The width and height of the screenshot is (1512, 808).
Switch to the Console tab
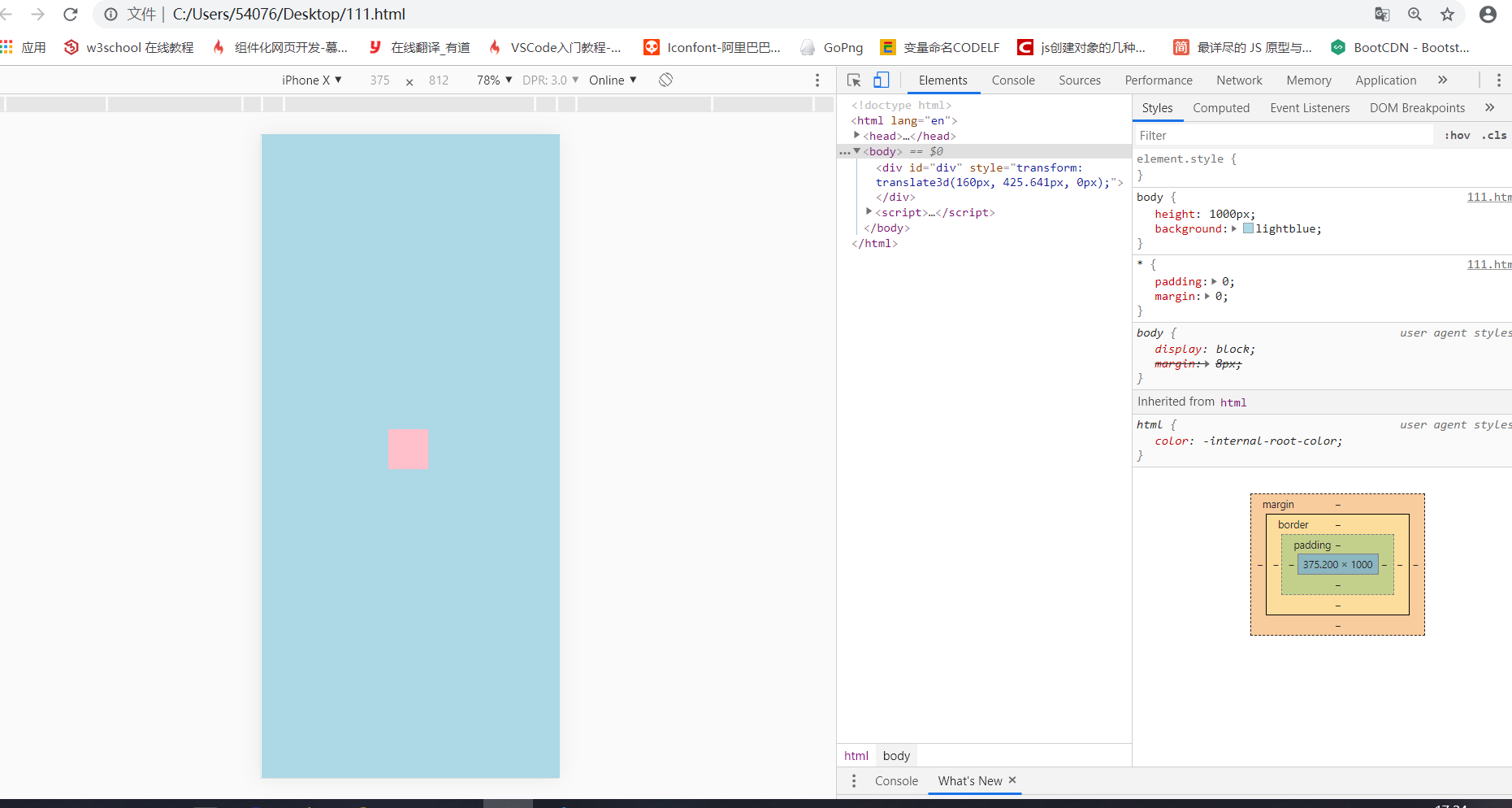pos(1013,80)
